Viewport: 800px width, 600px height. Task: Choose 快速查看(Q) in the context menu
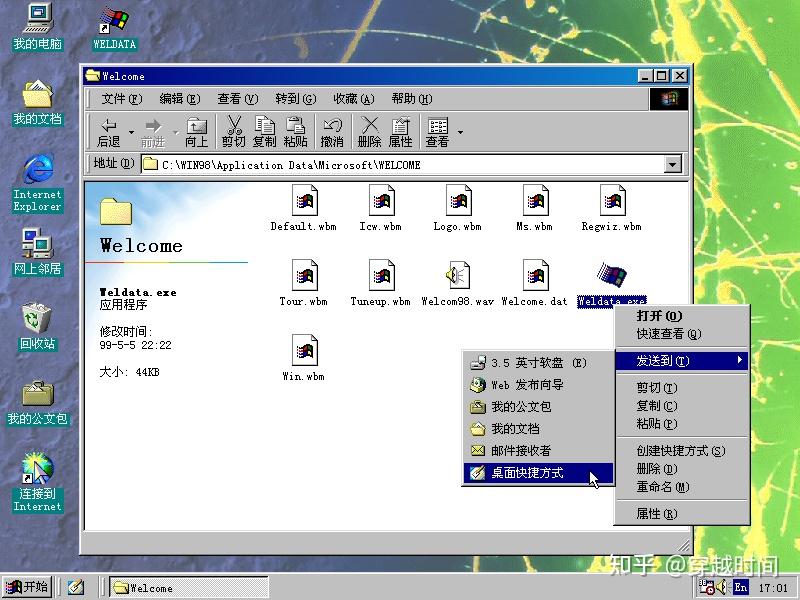(x=682, y=334)
